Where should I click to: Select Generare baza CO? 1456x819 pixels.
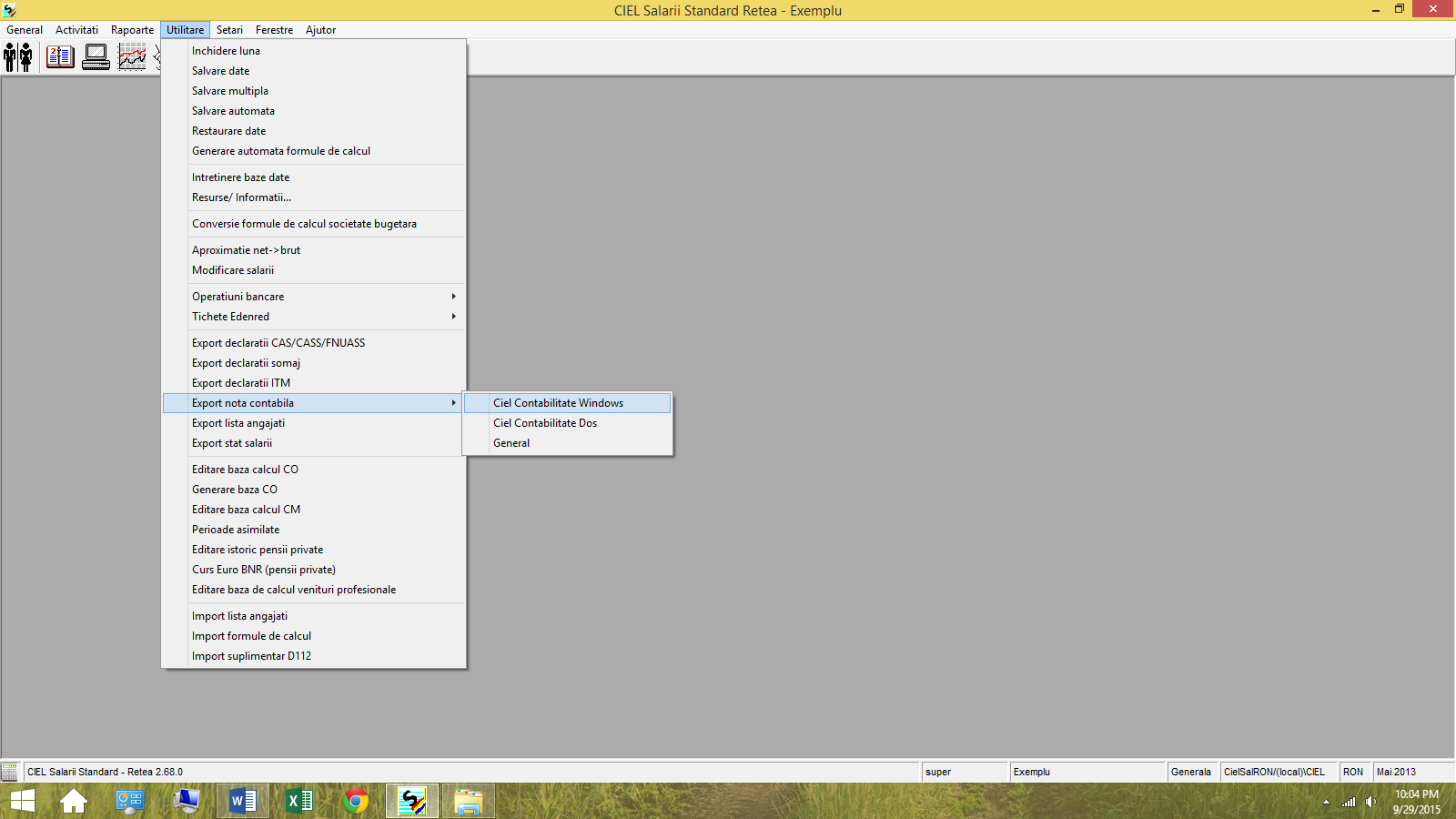[313, 490]
